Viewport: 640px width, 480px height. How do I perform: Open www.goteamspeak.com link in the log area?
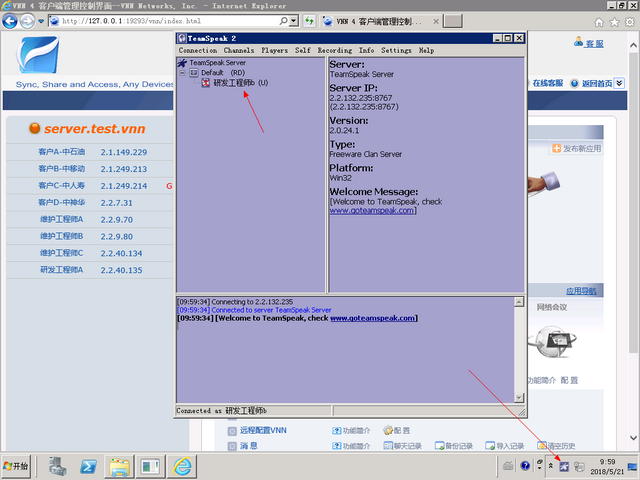[372, 318]
